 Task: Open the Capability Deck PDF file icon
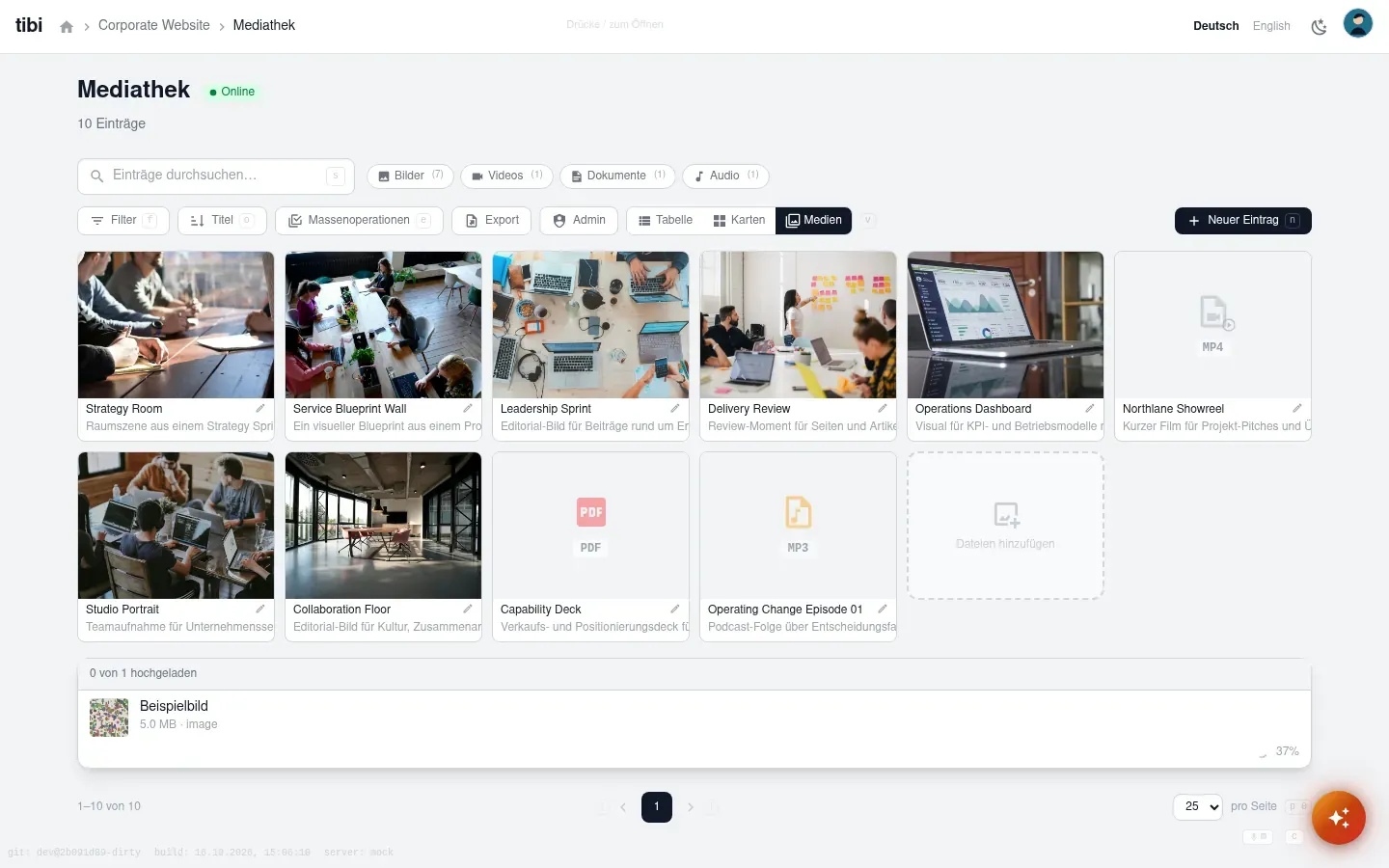tap(591, 512)
